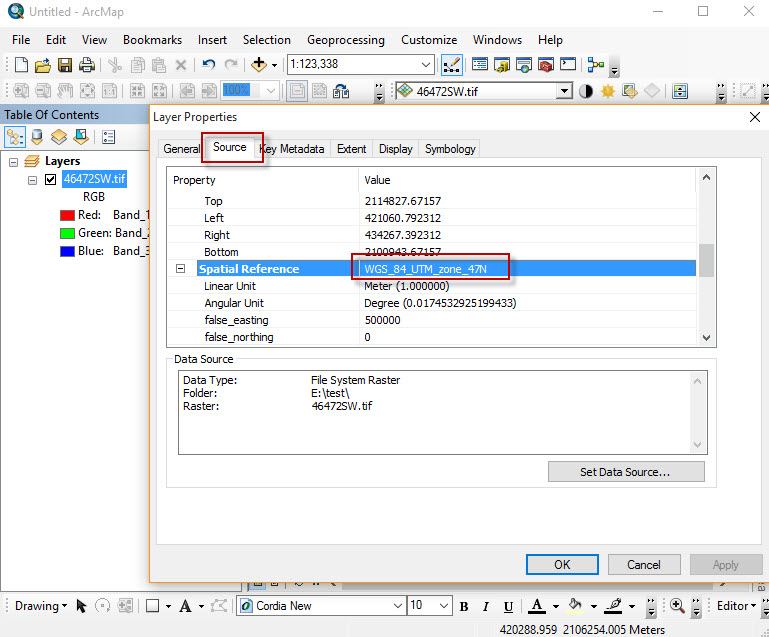List layers by source
The image size is (769, 637).
click(37, 137)
